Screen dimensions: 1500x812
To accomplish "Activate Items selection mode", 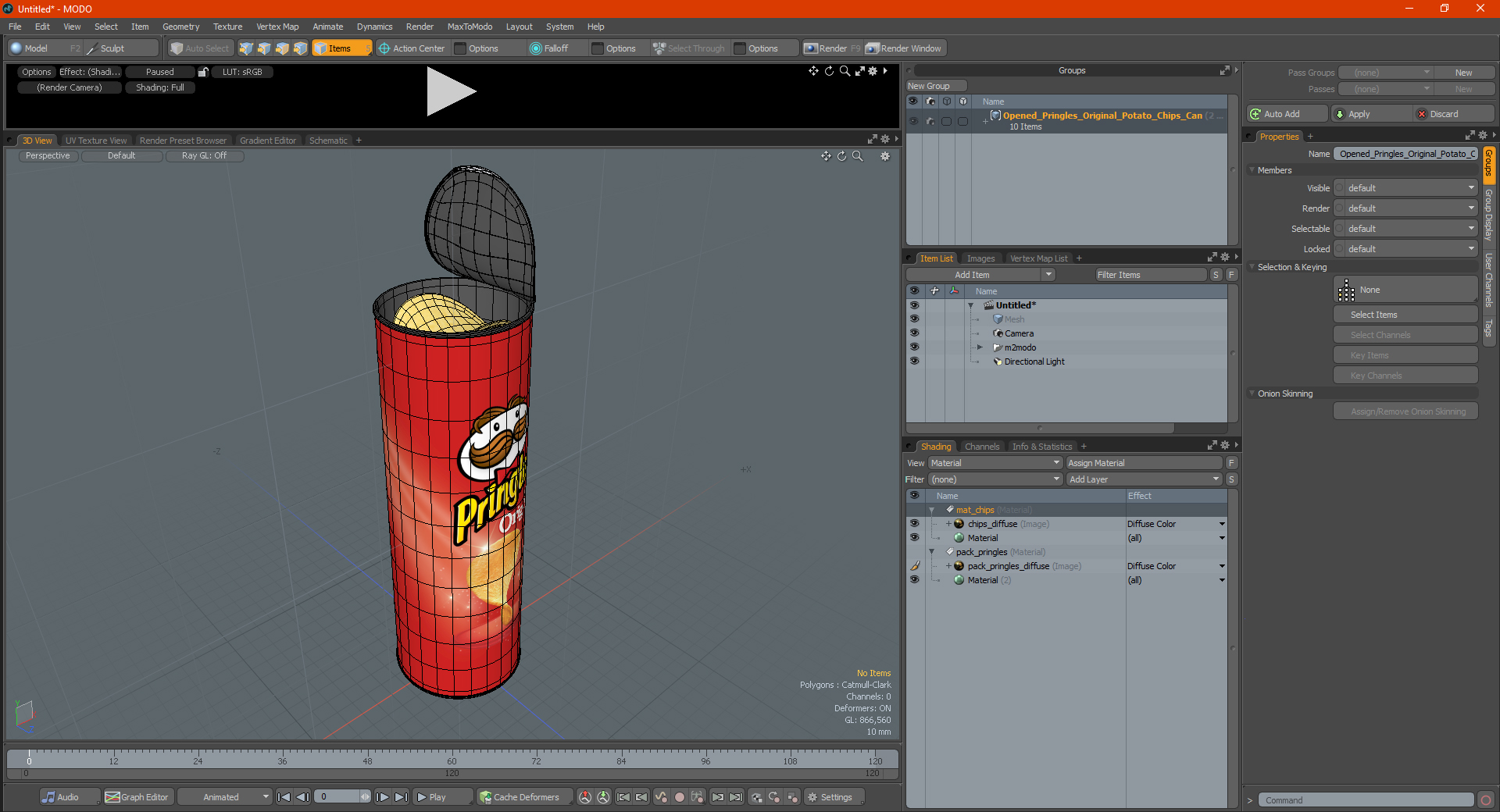I will [341, 48].
